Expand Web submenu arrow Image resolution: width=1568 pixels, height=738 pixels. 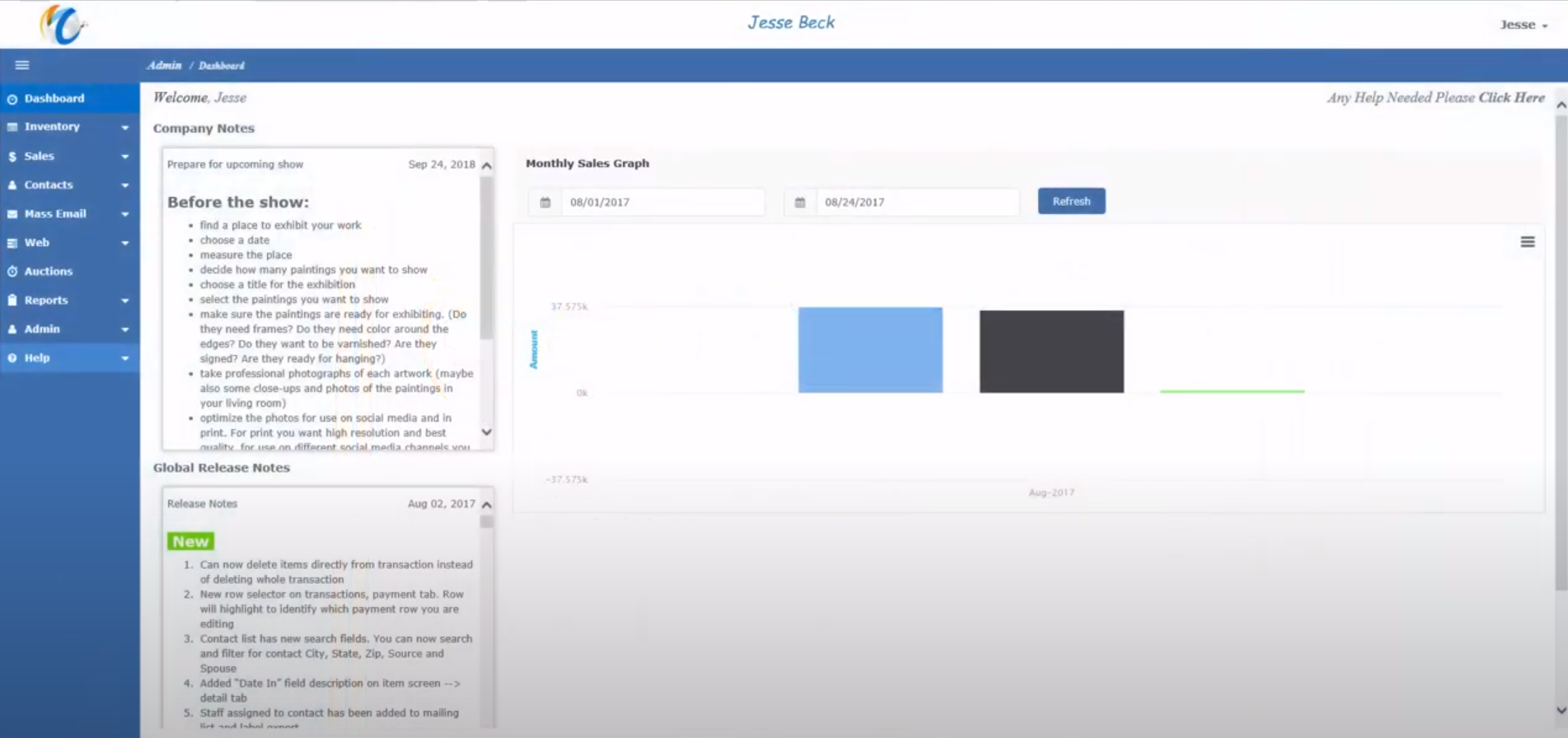pyautogui.click(x=125, y=243)
